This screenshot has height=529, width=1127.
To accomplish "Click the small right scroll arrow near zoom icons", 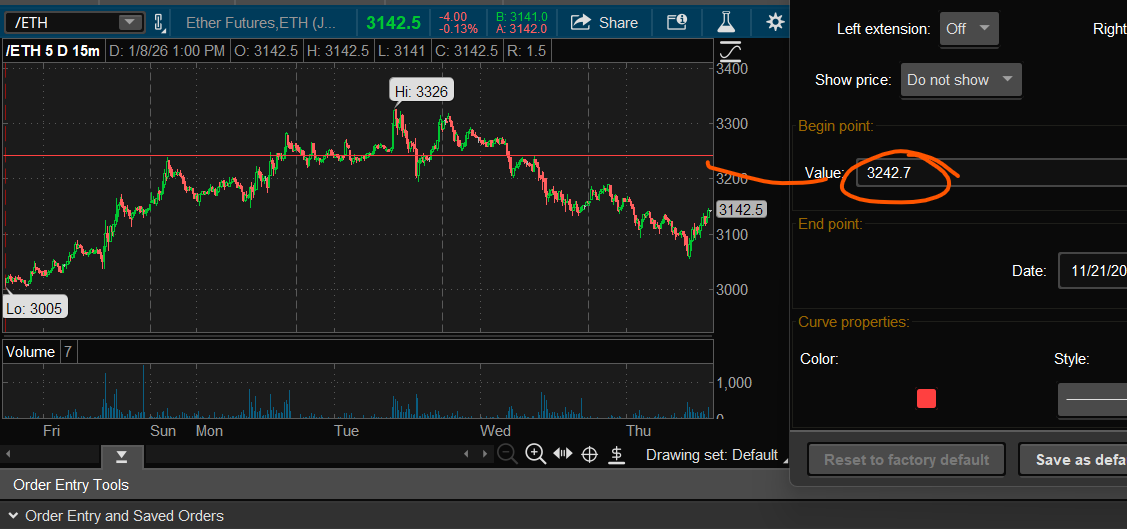I will (x=486, y=454).
